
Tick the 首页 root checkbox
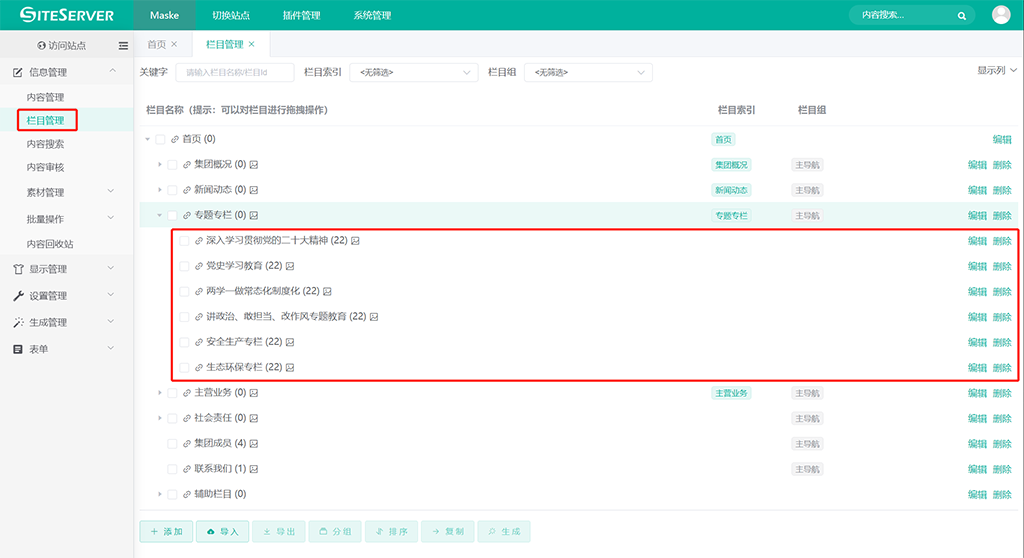click(160, 140)
